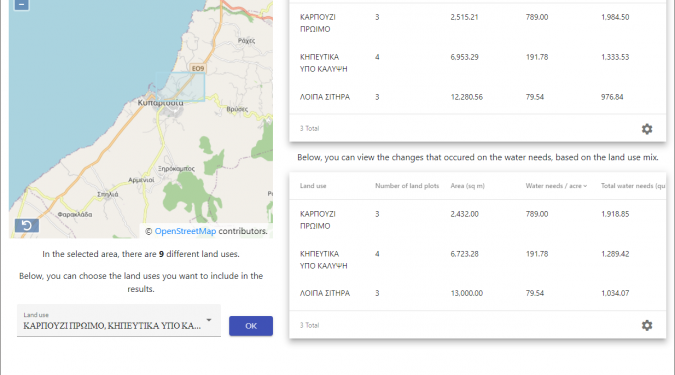Click area value 2,515.21
This screenshot has width=675, height=375.
tap(464, 17)
